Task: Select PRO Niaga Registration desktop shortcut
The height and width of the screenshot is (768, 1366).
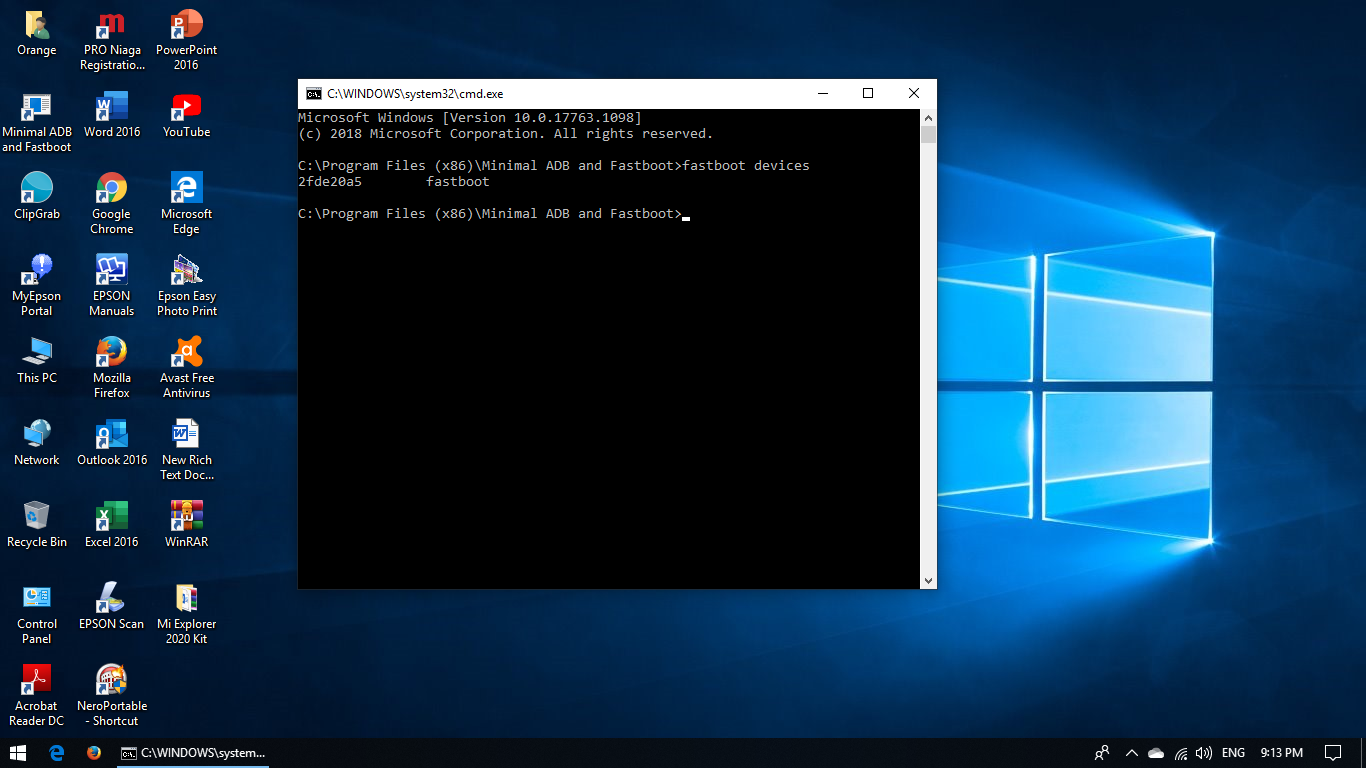Action: (112, 41)
